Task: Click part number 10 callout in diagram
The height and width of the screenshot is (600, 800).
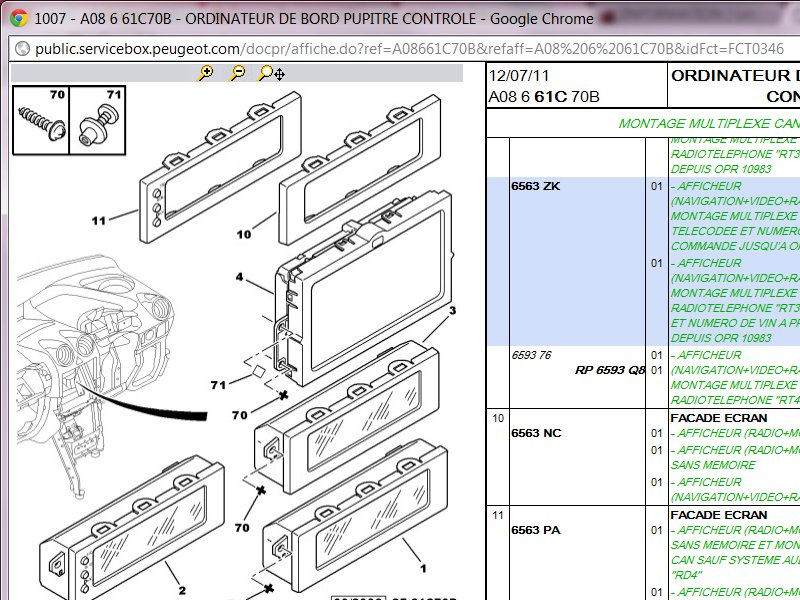Action: 244,234
